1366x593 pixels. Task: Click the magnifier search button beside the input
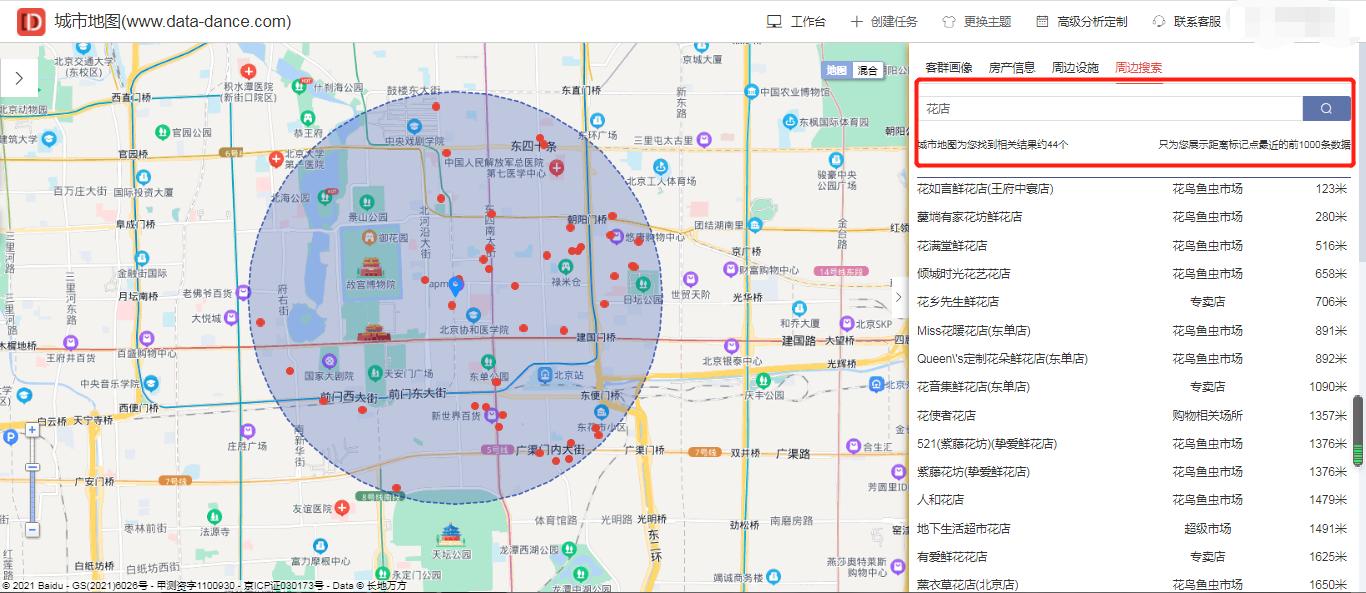tap(1326, 108)
